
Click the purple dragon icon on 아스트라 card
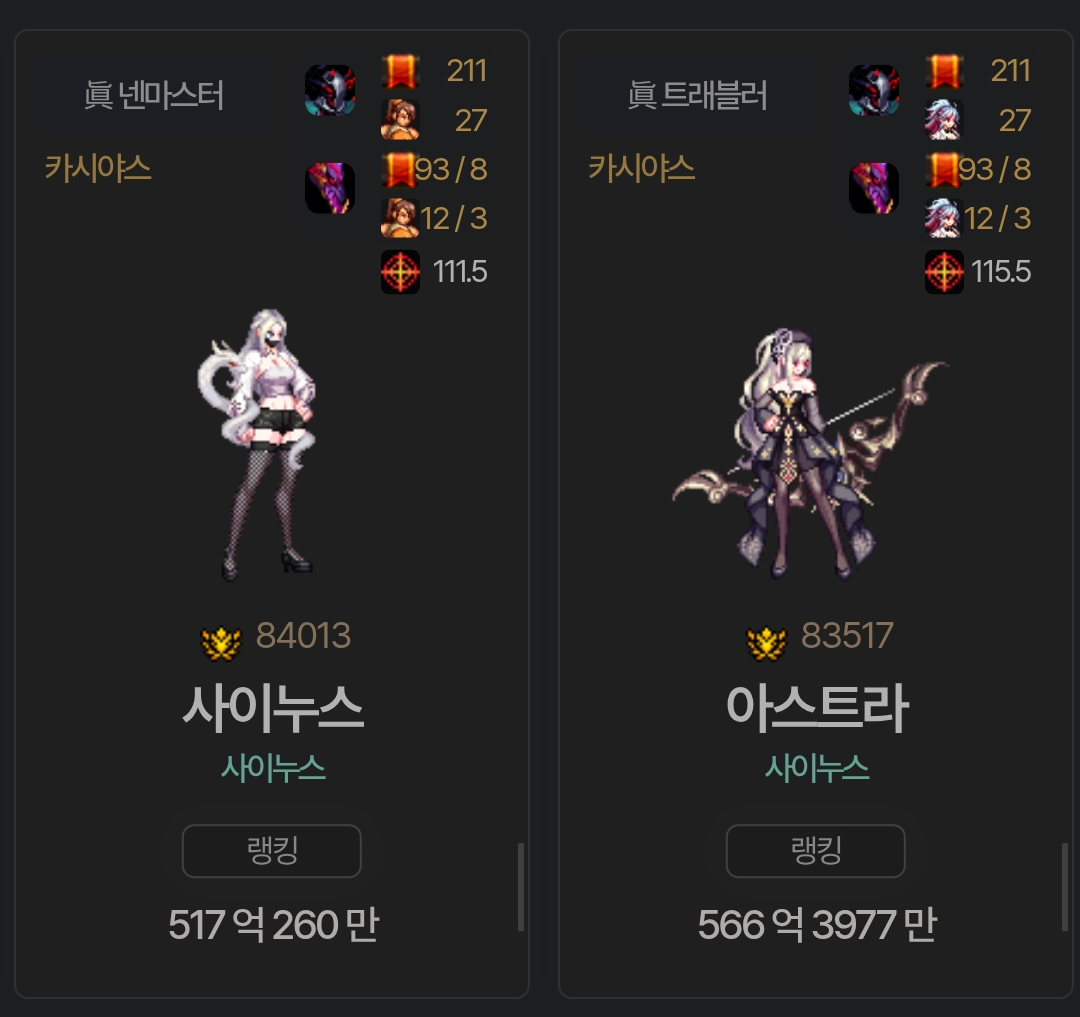[873, 188]
